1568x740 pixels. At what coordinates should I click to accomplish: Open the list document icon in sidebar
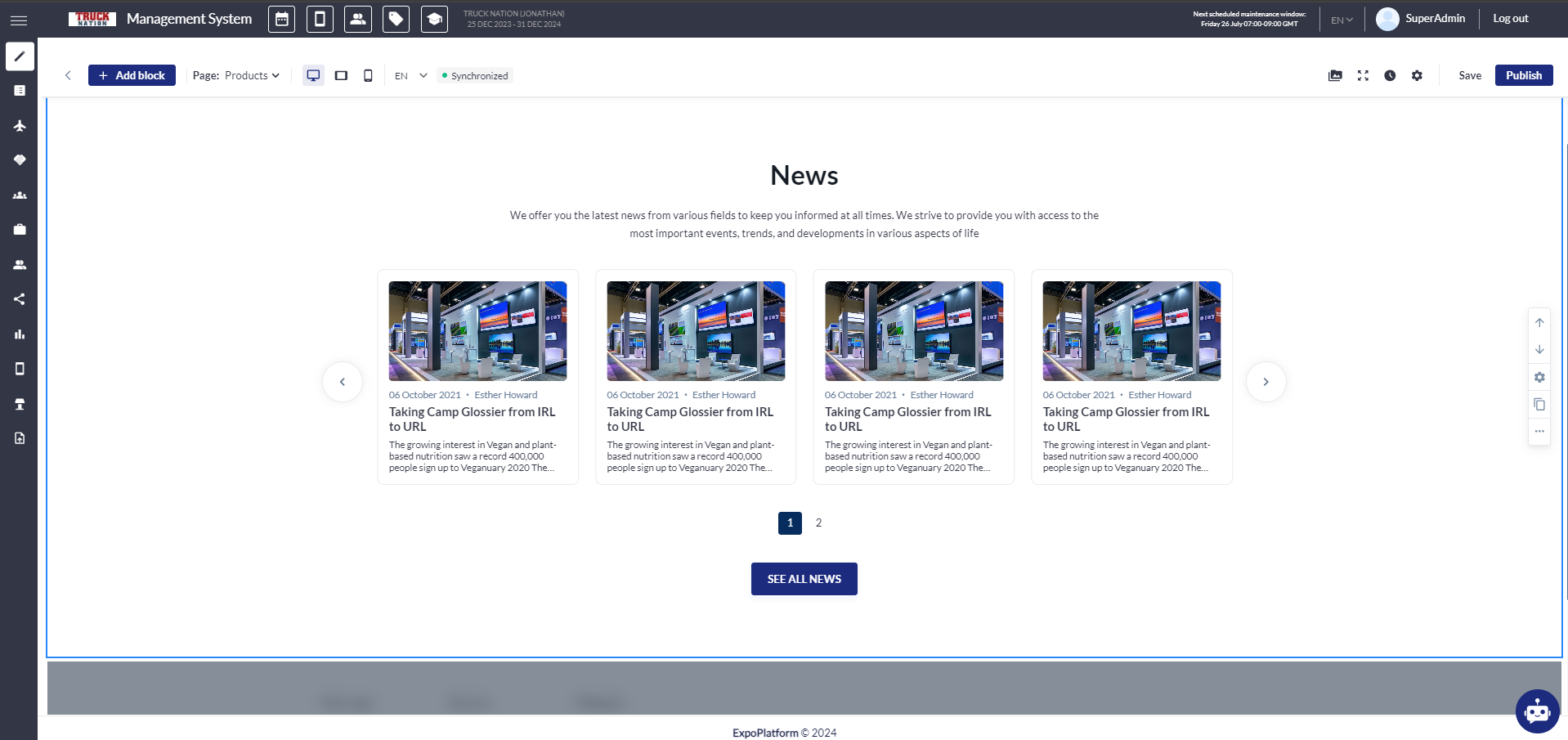click(x=20, y=91)
